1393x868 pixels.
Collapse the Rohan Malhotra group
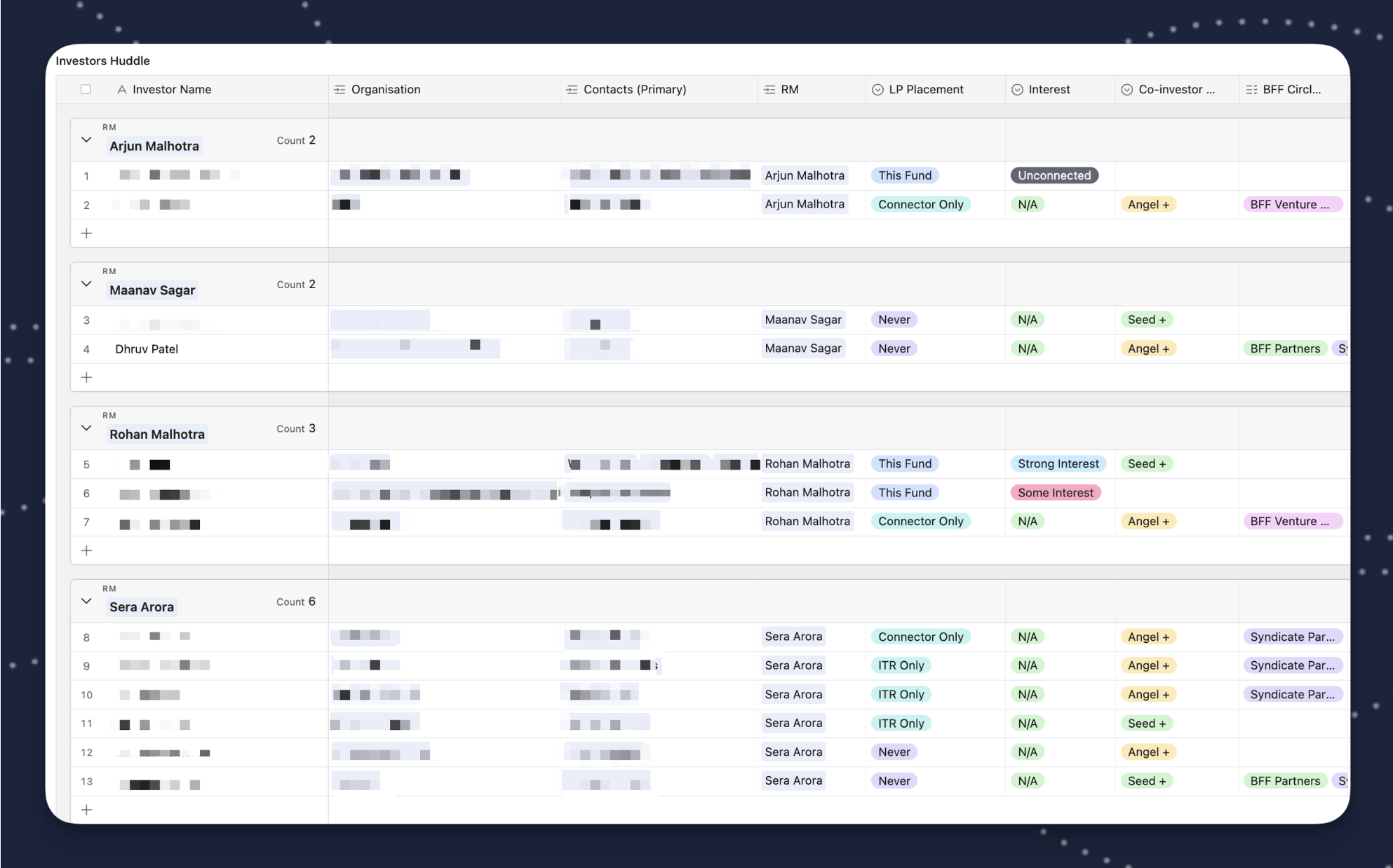tap(86, 428)
